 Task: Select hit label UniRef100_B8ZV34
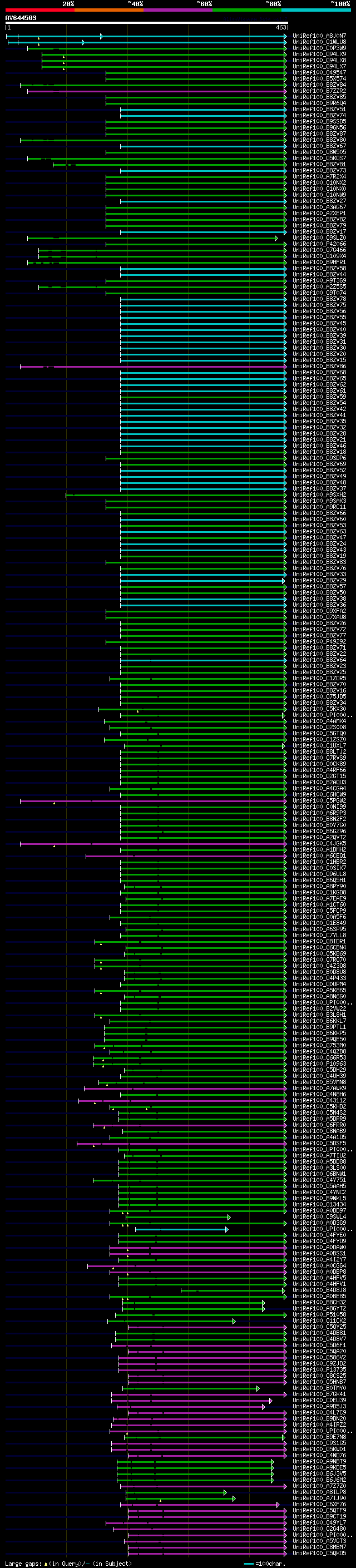click(319, 703)
